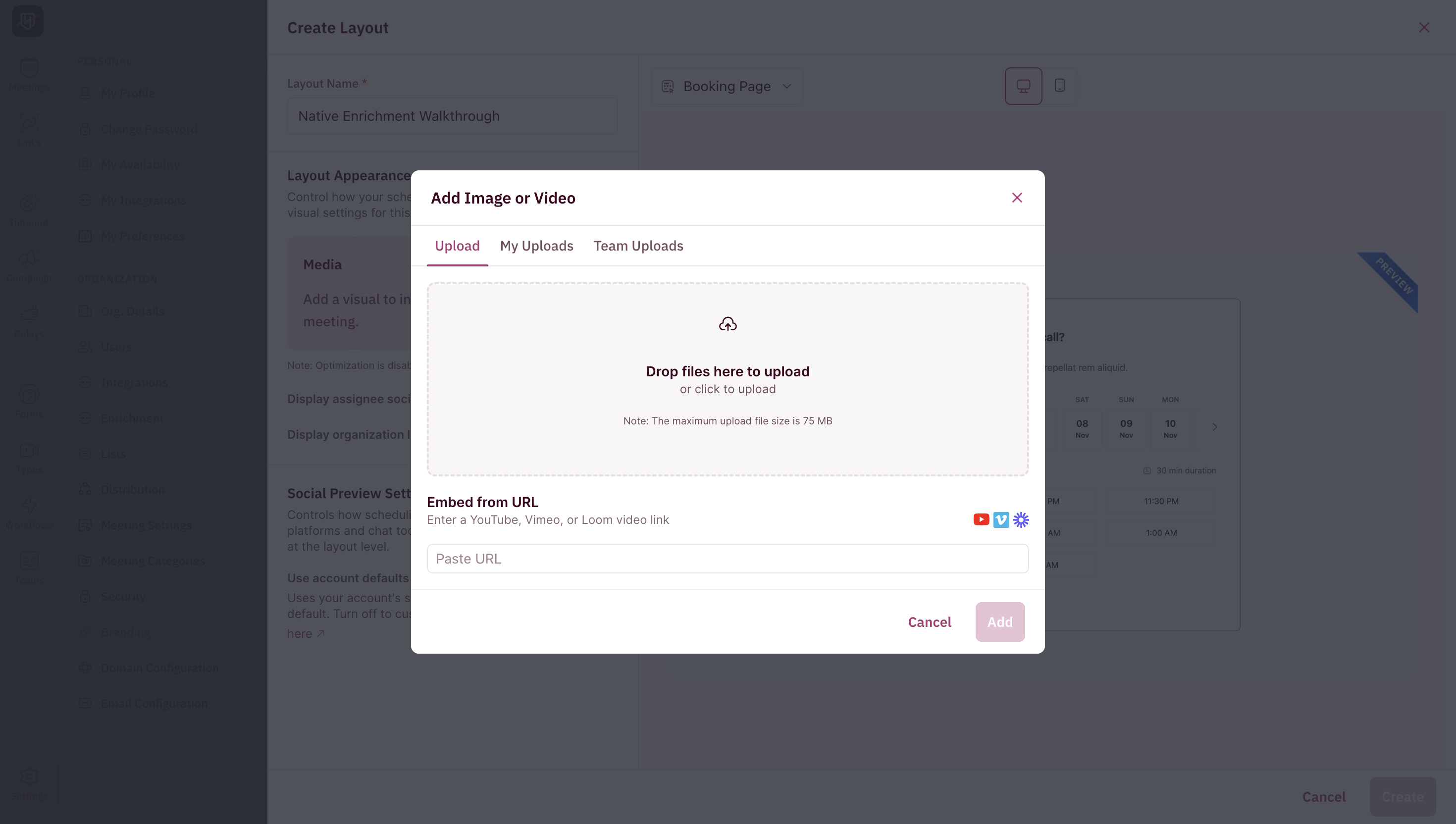
Task: Switch to the Team Uploads tab
Action: (x=638, y=246)
